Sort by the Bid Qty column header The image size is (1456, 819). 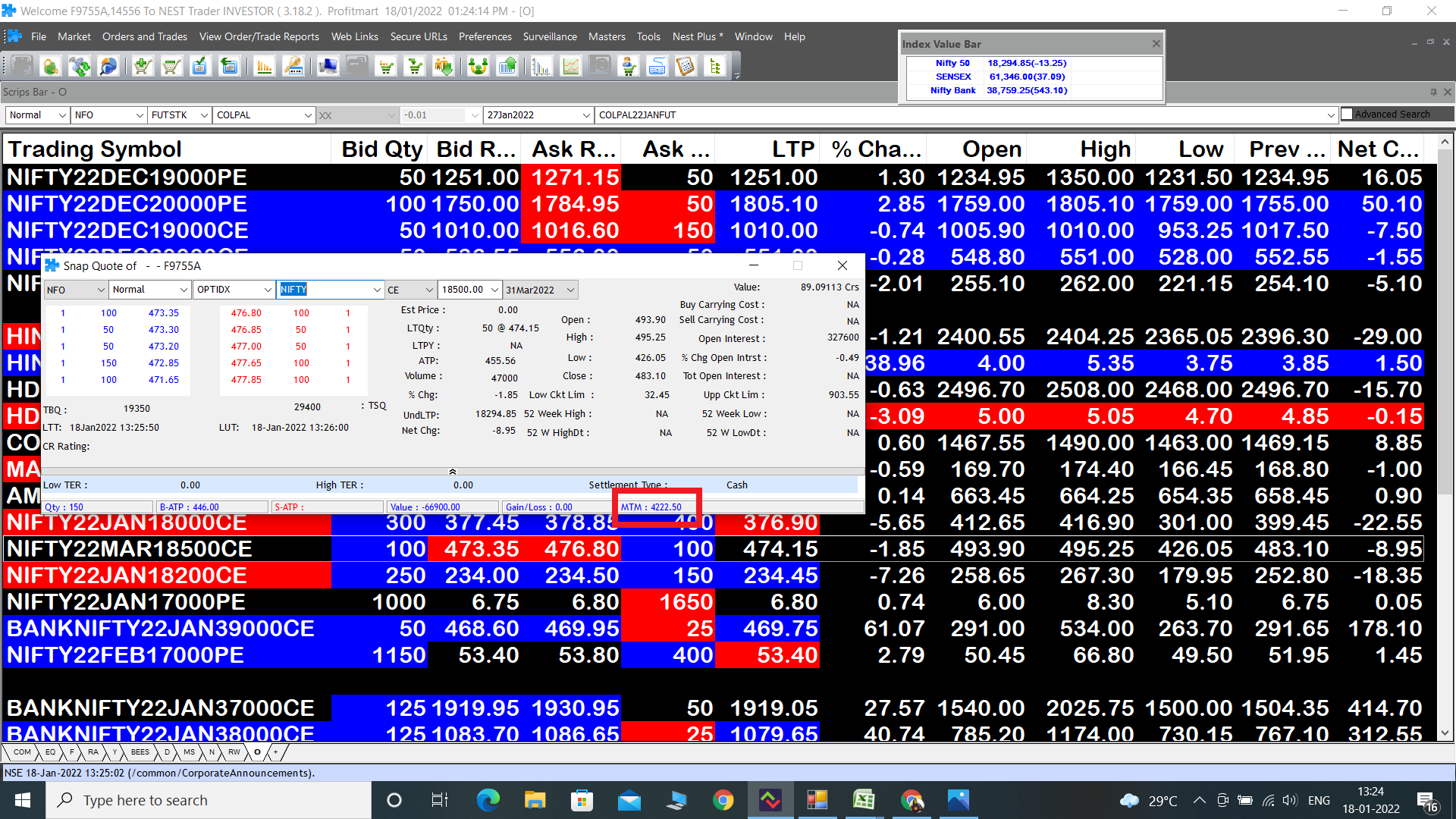379,149
